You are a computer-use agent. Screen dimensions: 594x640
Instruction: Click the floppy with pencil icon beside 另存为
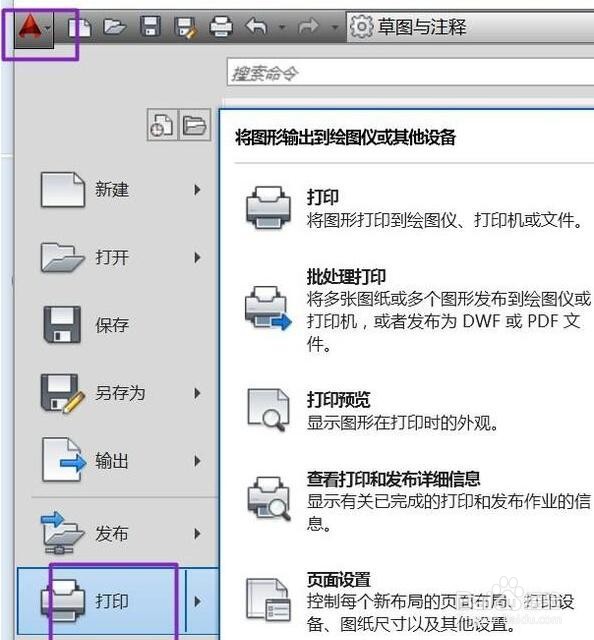tap(62, 393)
